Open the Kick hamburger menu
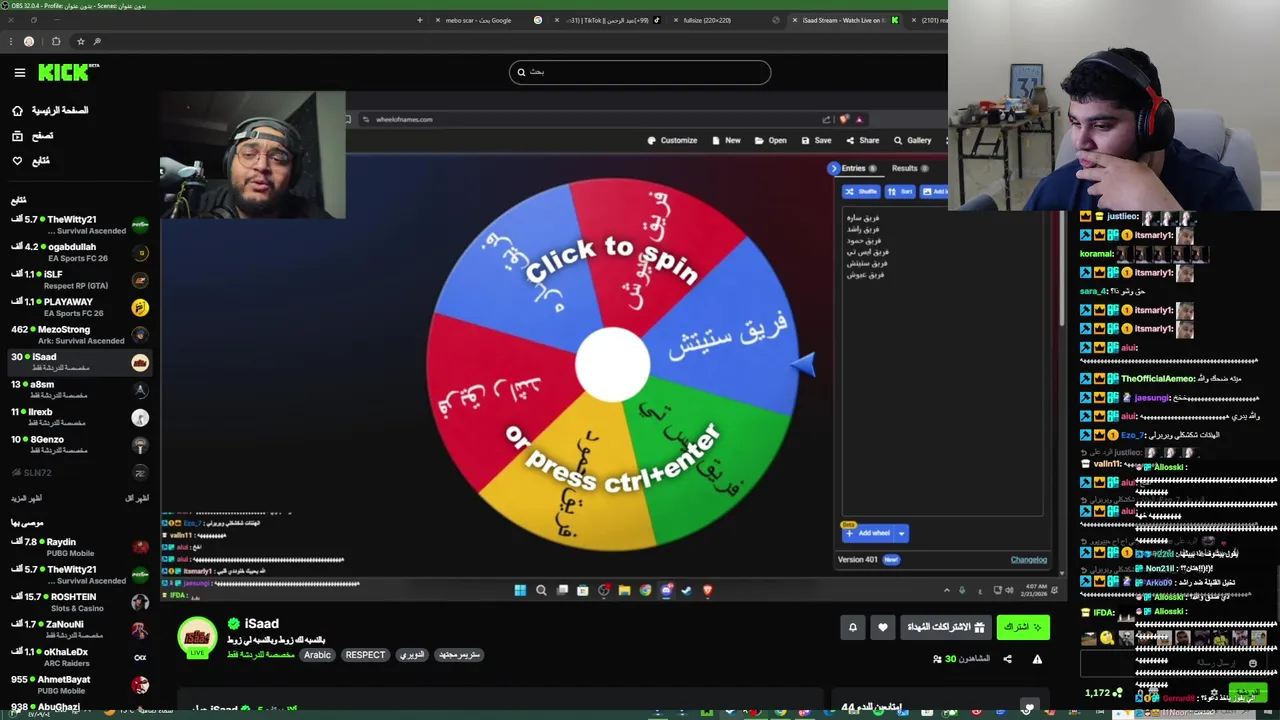The width and height of the screenshot is (1280, 720). (19, 72)
